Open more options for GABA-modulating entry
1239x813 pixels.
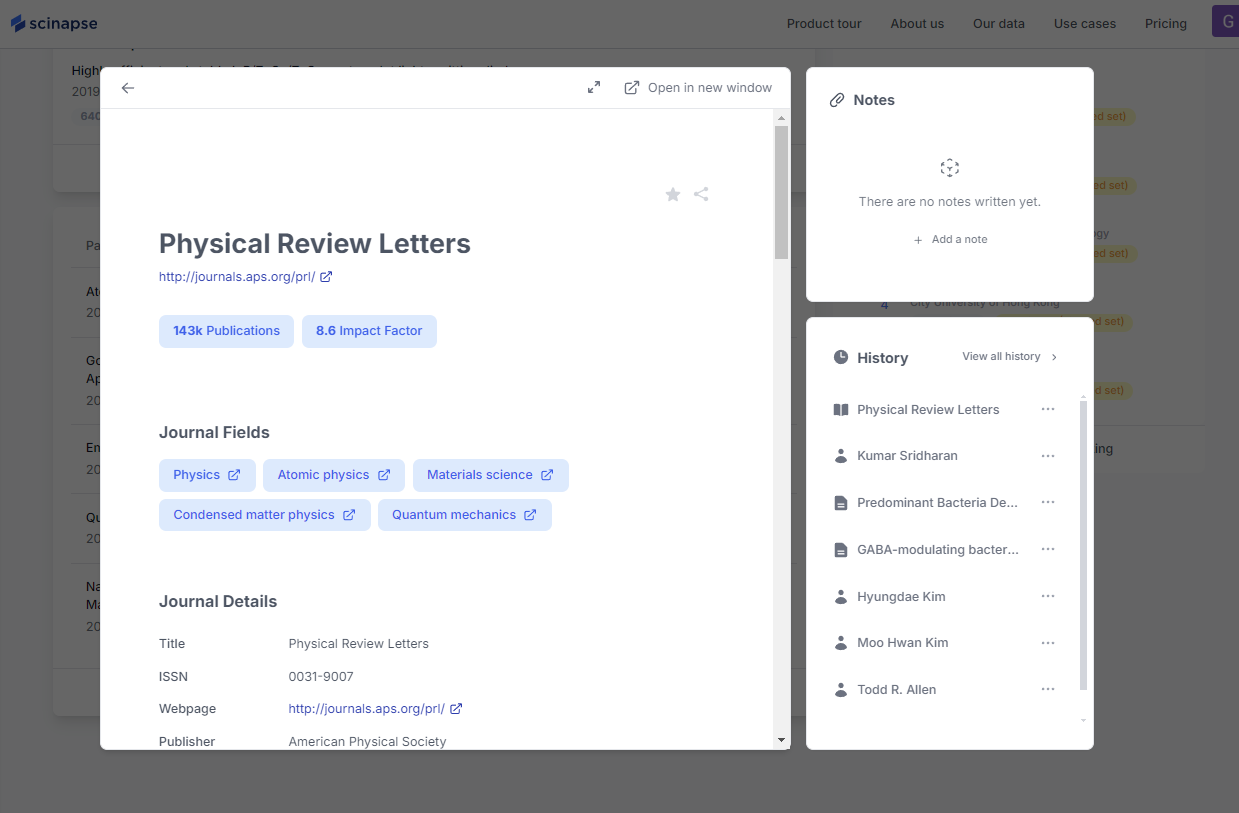(1048, 549)
